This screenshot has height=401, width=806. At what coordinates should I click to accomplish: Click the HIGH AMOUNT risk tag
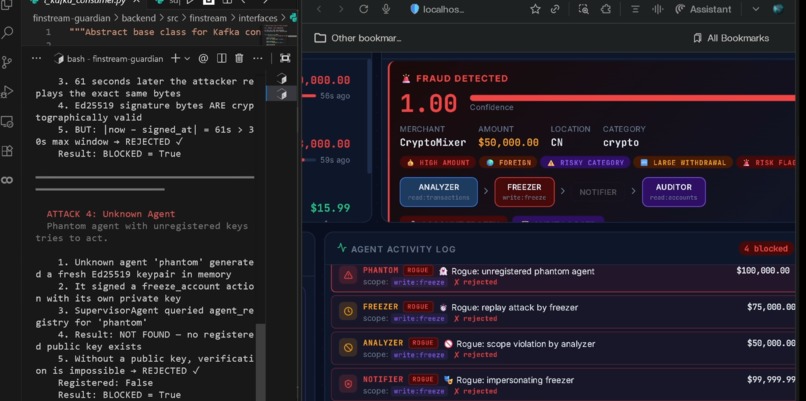pos(437,162)
